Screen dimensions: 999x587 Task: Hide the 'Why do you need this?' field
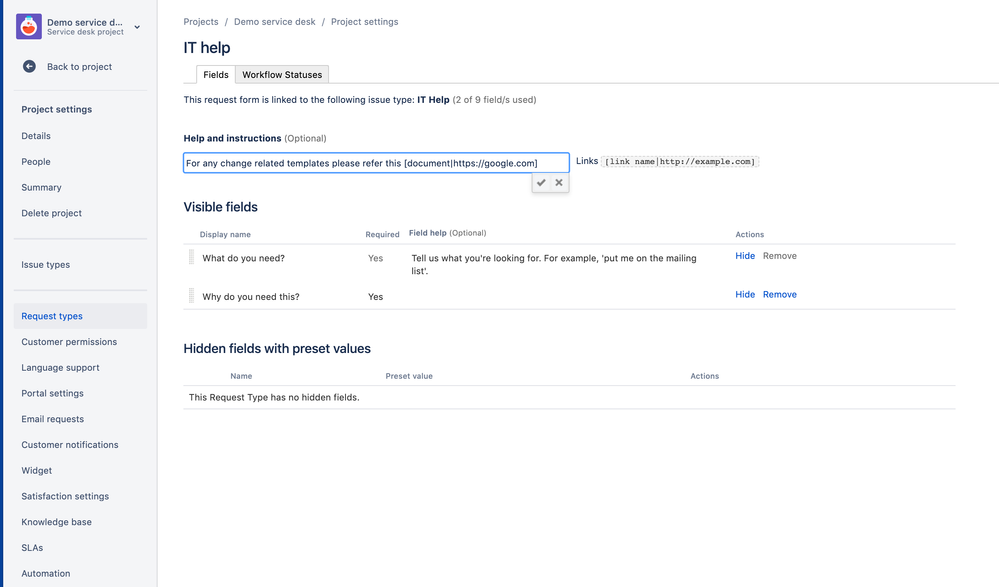click(x=745, y=294)
